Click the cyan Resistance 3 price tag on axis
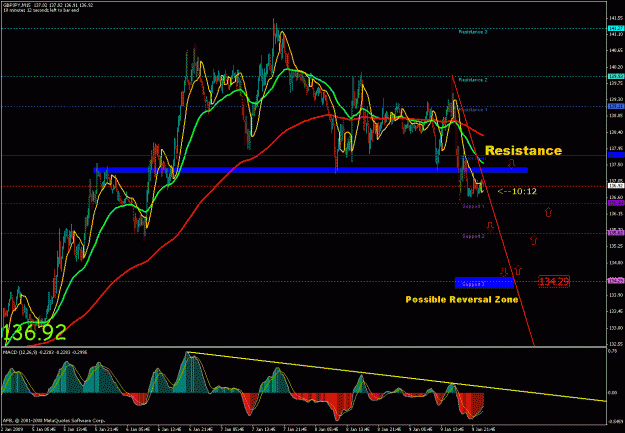The width and height of the screenshot is (625, 433). 616,28
